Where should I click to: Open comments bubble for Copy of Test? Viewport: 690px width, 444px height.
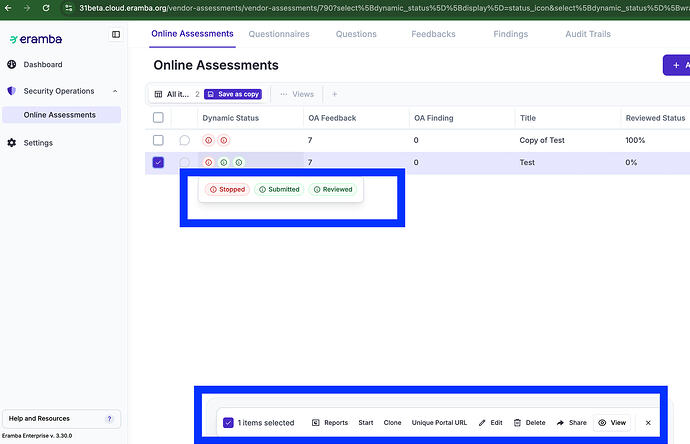pos(184,140)
